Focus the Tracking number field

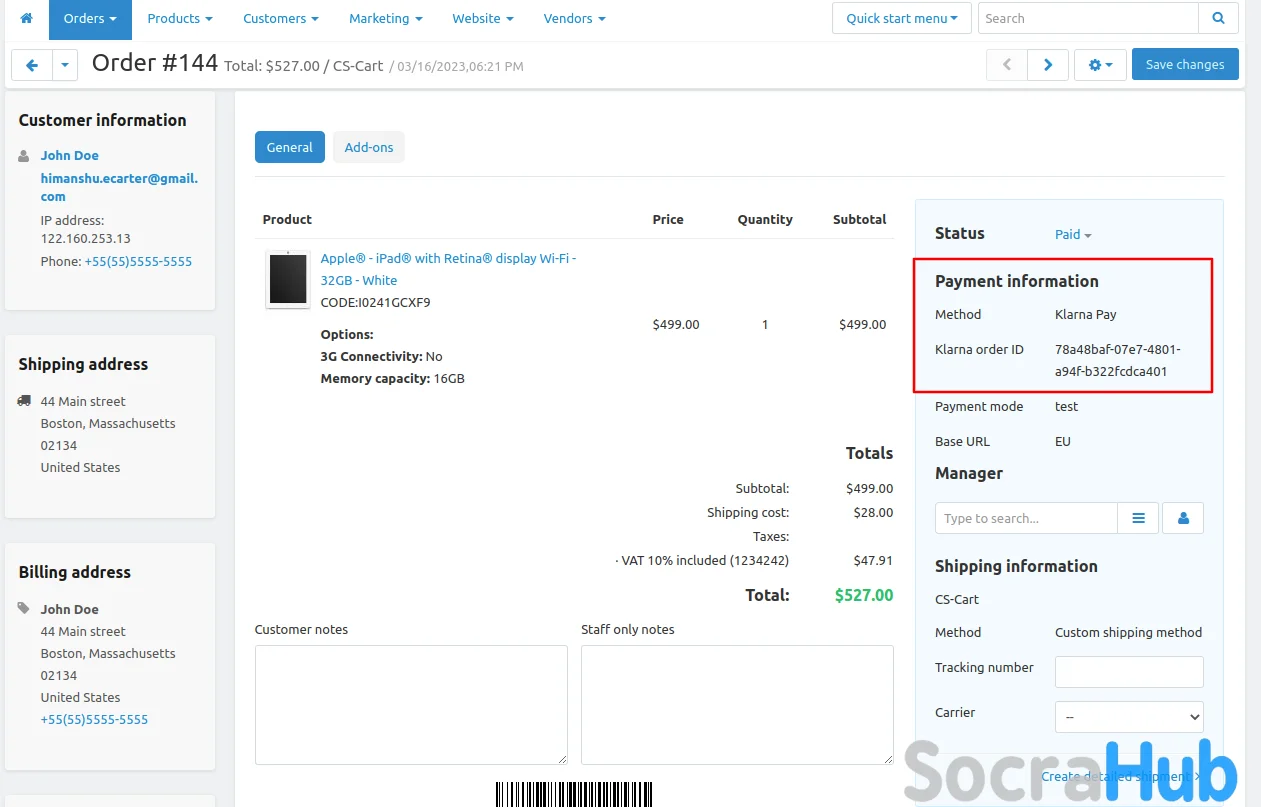pos(1128,672)
